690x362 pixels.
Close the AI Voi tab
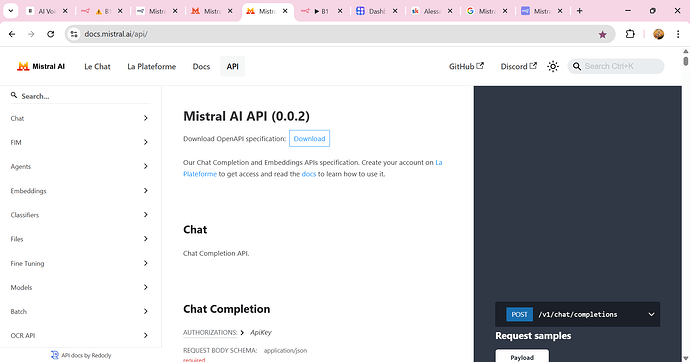point(65,11)
